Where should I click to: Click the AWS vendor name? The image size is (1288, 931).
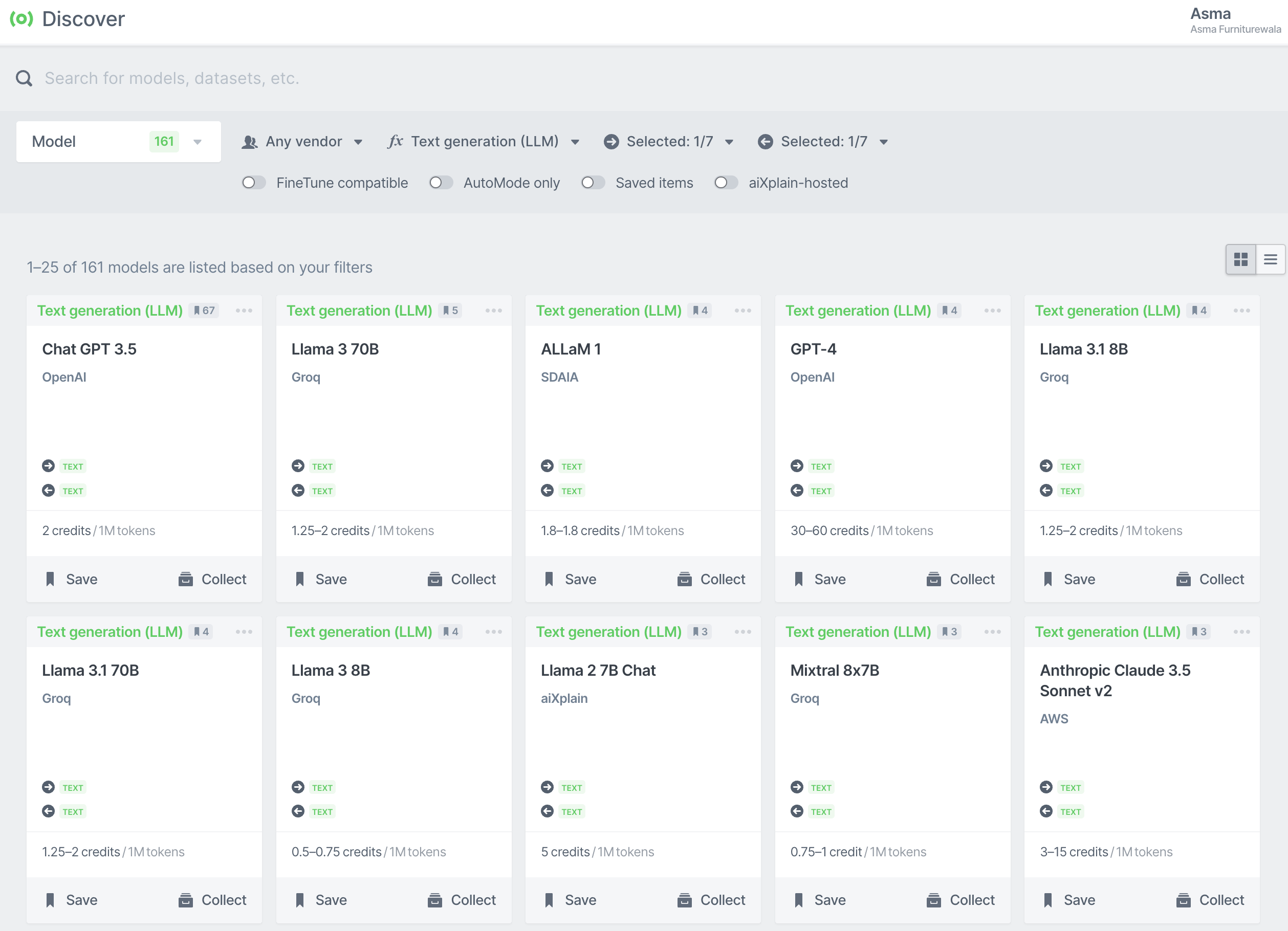point(1054,719)
